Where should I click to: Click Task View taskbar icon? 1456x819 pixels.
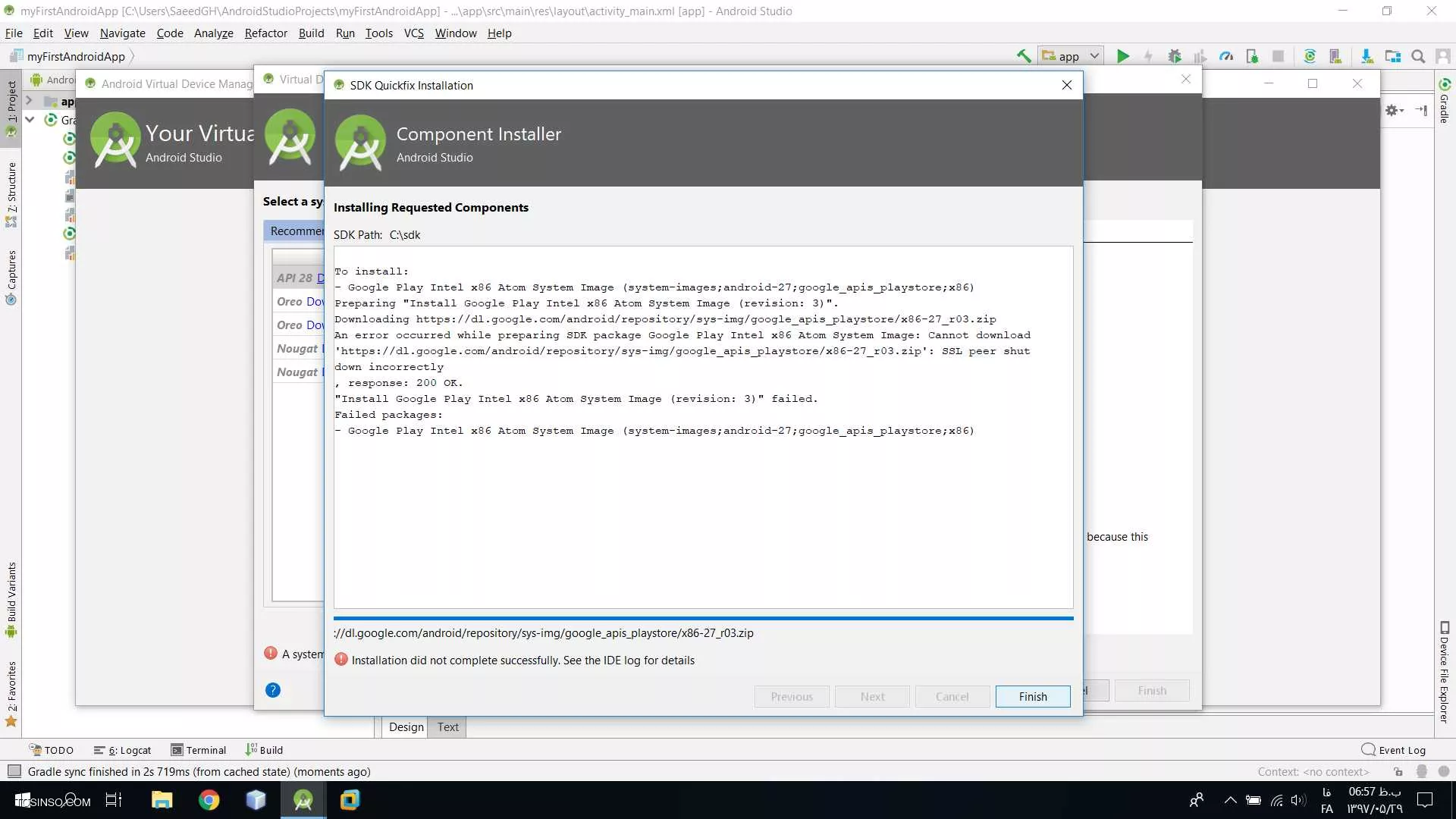point(114,800)
